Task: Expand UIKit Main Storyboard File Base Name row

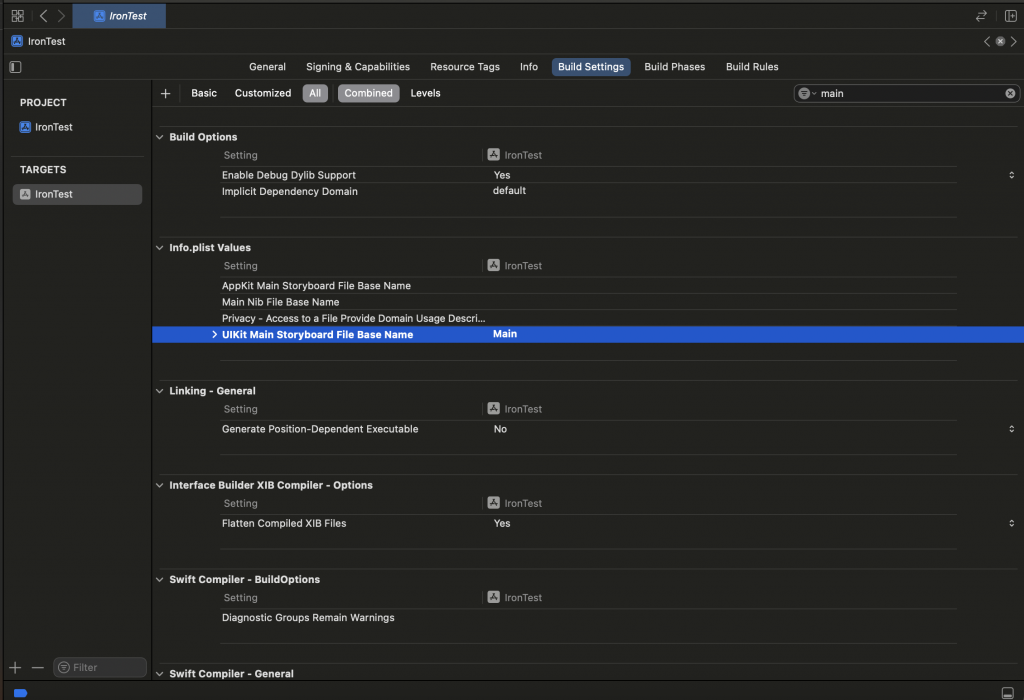Action: 214,334
